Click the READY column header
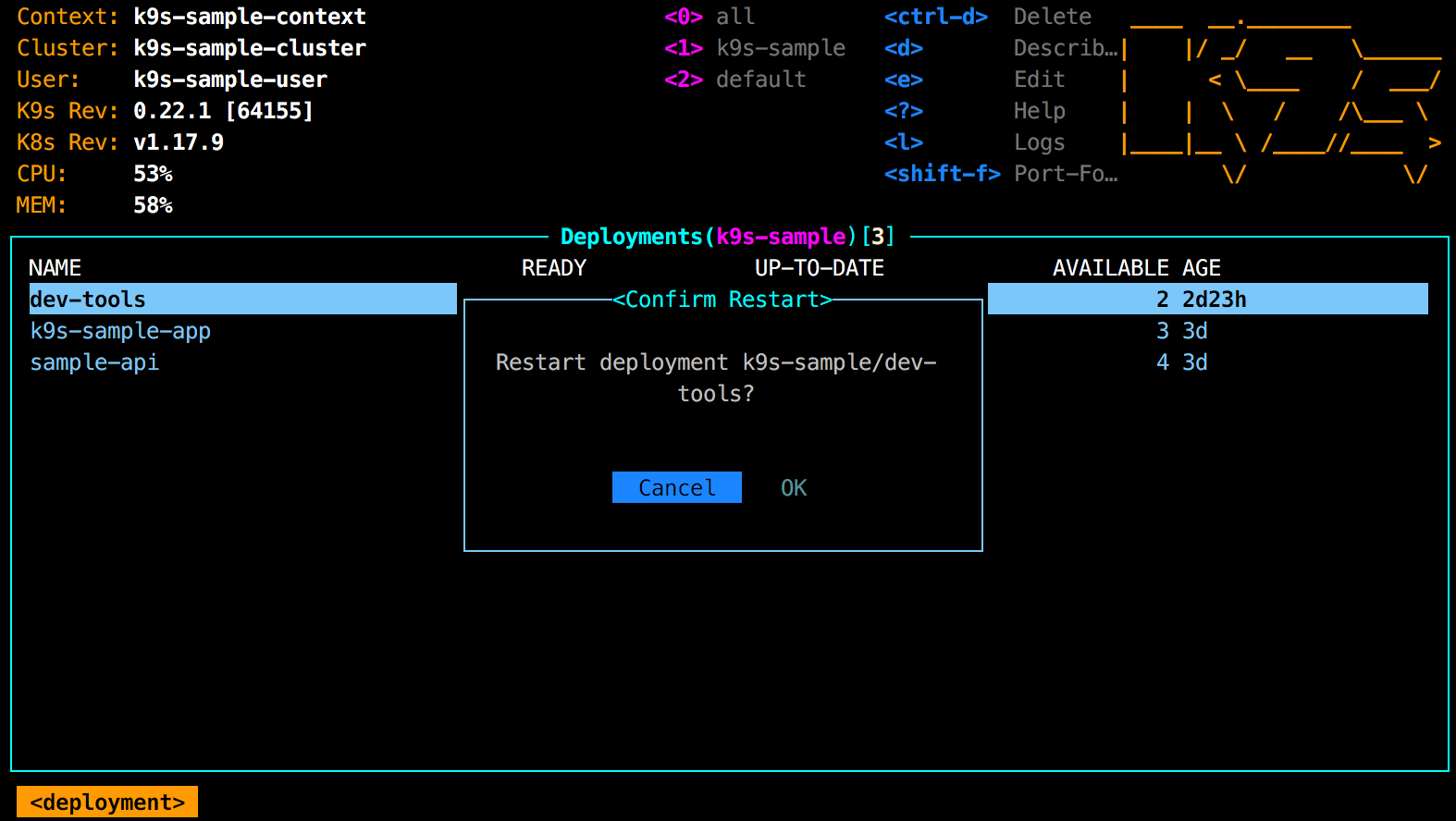The height and width of the screenshot is (821, 1456). click(554, 268)
